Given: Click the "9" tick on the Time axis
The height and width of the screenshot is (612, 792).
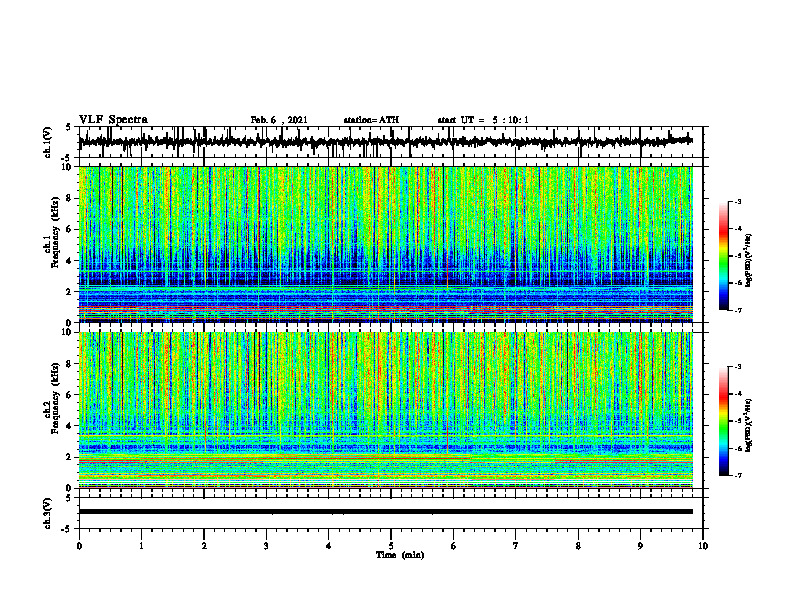Looking at the screenshot, I should [x=640, y=546].
